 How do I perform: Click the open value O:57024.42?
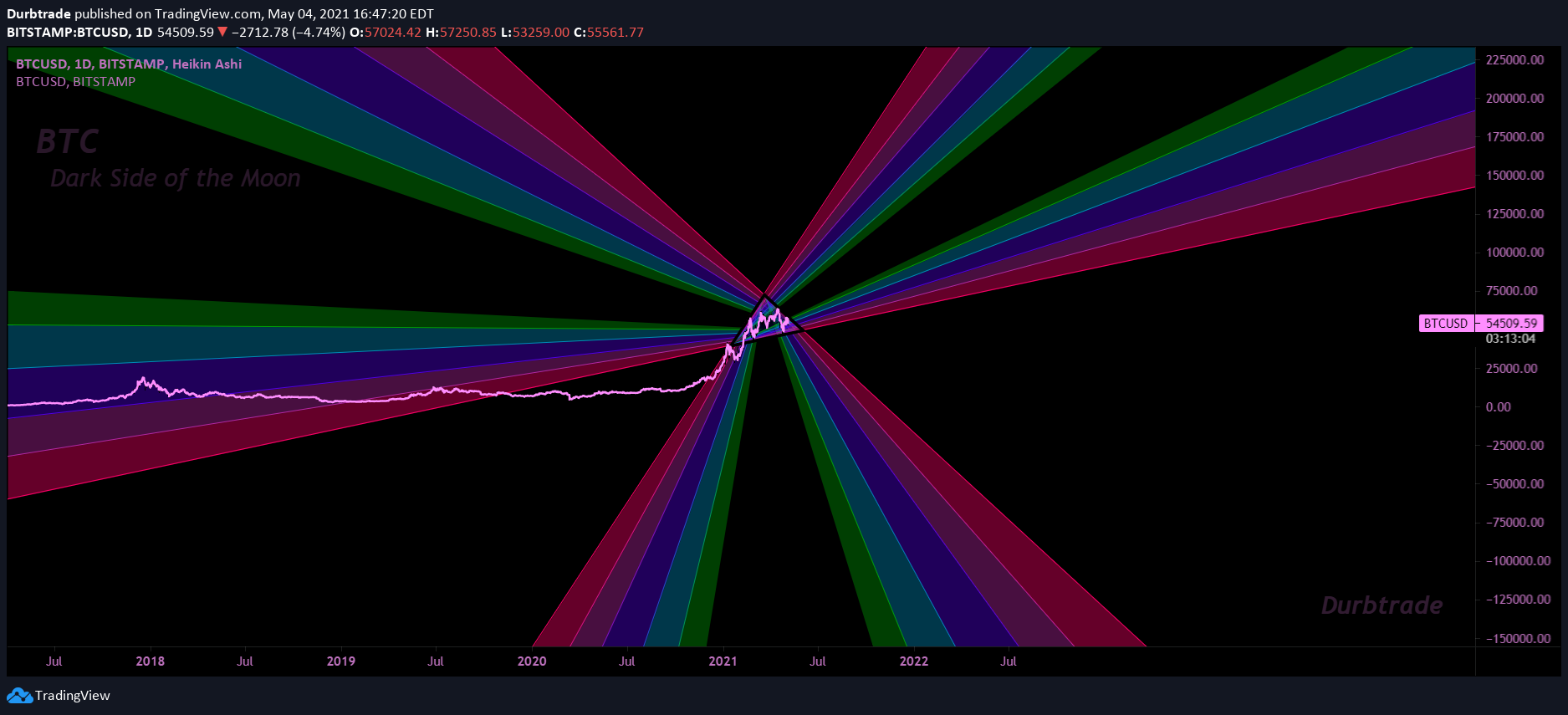(x=386, y=32)
